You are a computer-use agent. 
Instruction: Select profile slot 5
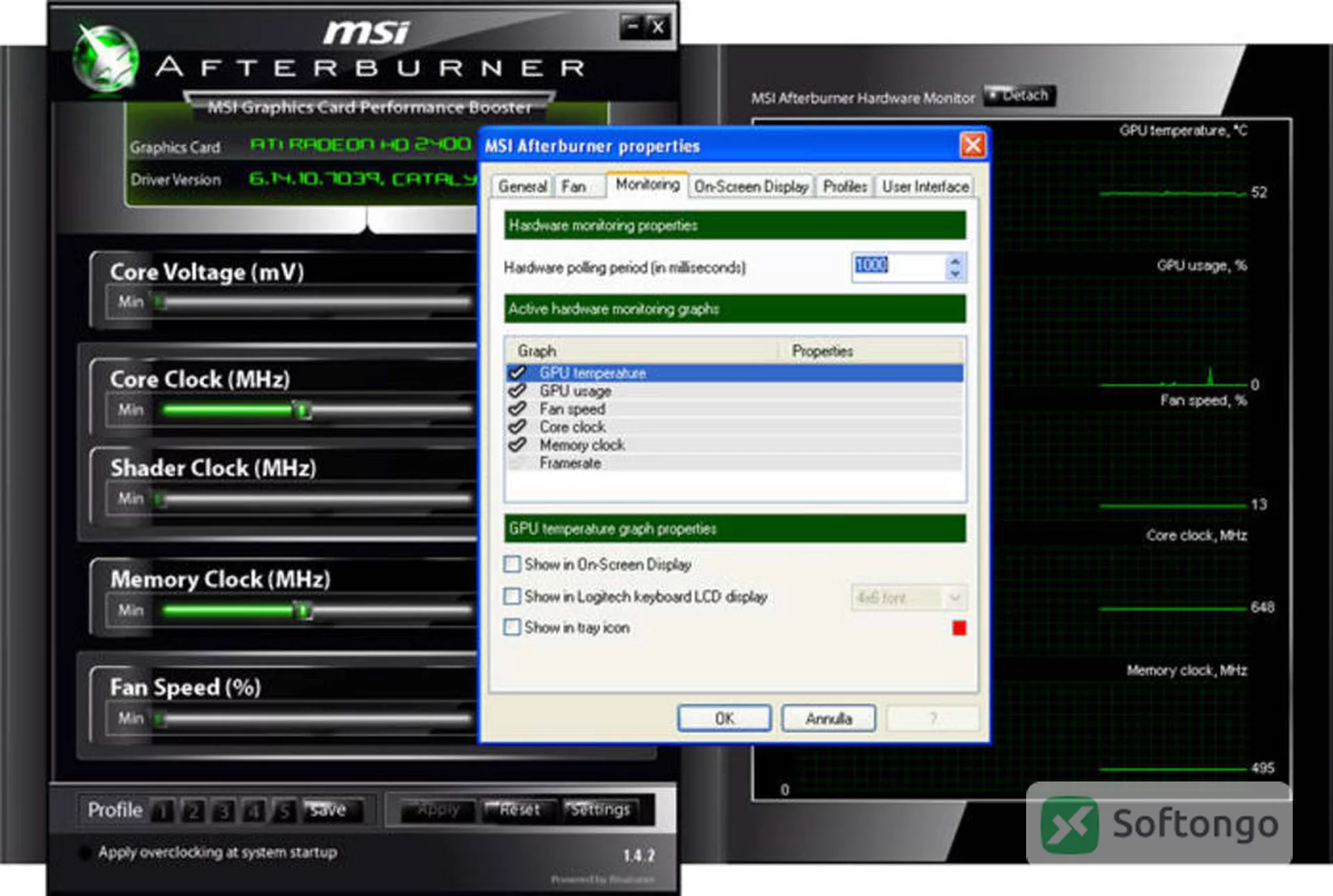tap(284, 811)
